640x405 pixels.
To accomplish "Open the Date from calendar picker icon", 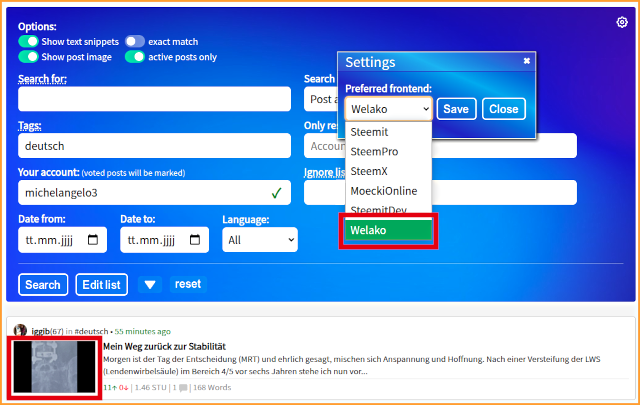I will (93, 239).
